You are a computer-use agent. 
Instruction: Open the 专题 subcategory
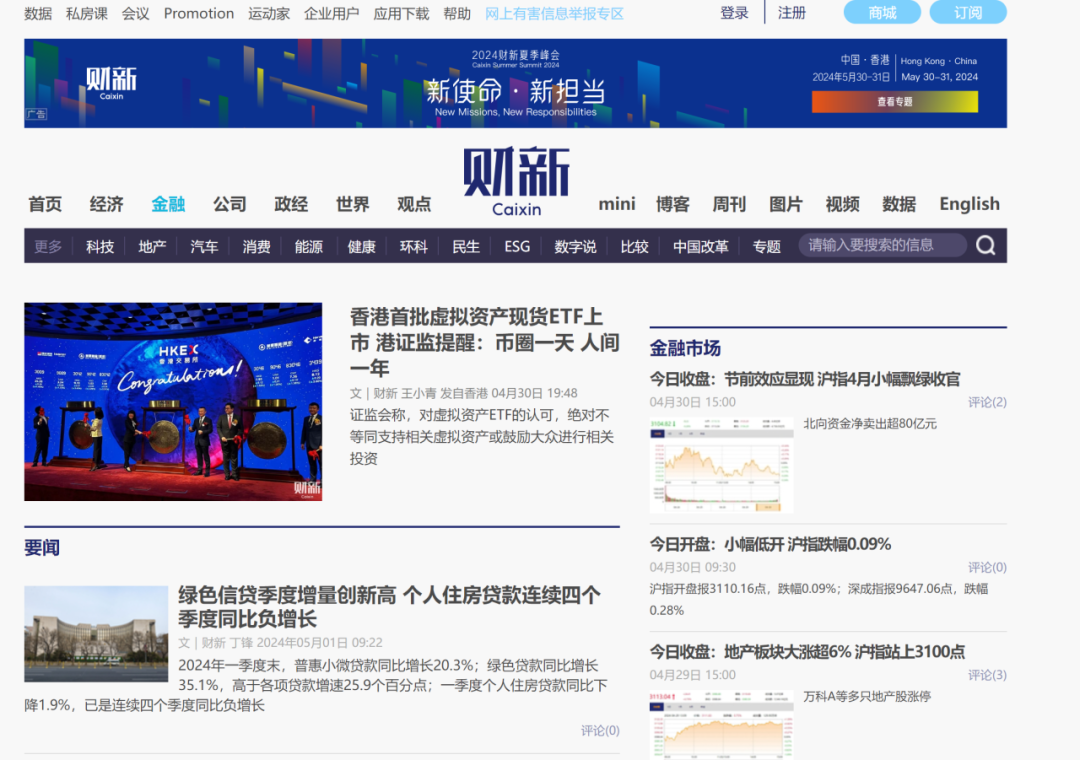(767, 246)
